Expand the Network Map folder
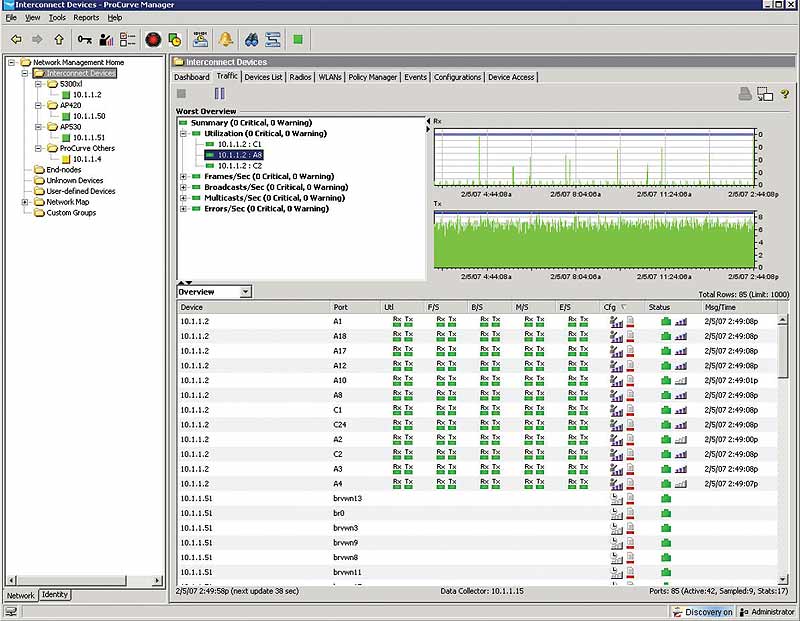This screenshot has width=800, height=621. [25, 202]
